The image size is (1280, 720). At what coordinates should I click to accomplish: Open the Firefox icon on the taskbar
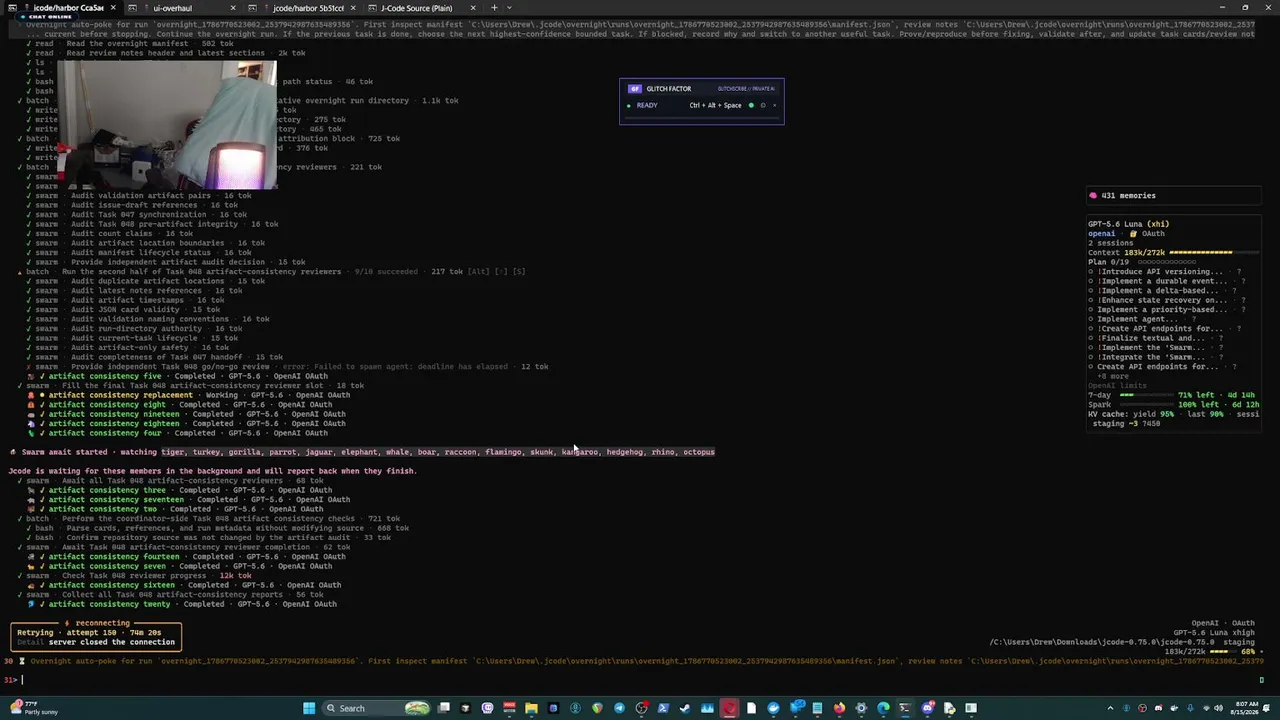(x=839, y=708)
